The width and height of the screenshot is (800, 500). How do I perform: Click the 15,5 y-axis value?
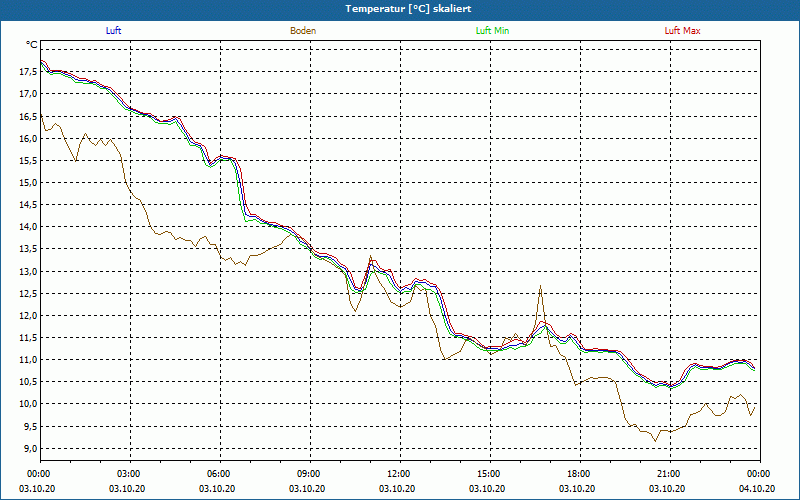point(28,161)
